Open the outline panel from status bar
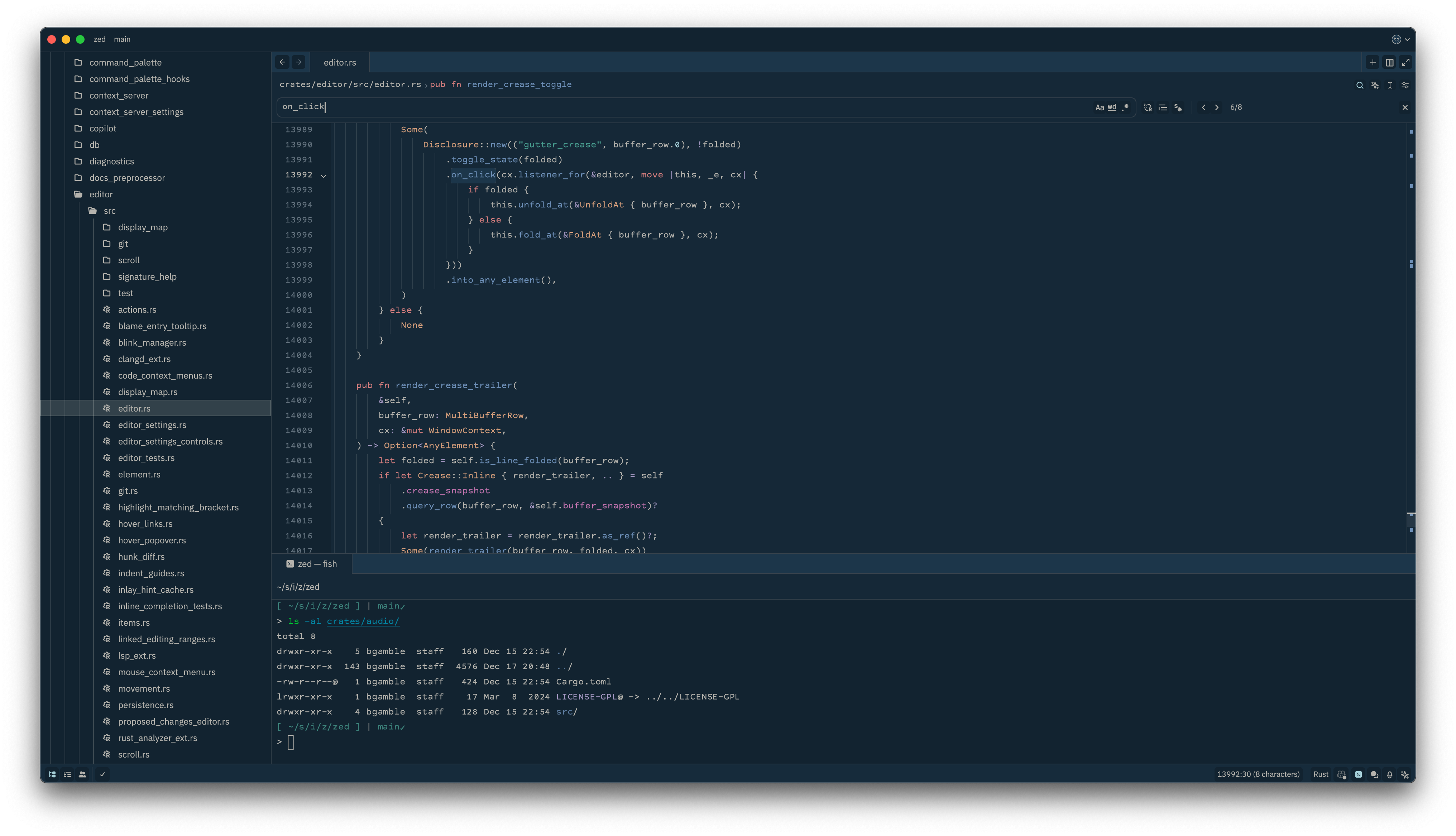The width and height of the screenshot is (1456, 836). pyautogui.click(x=67, y=774)
